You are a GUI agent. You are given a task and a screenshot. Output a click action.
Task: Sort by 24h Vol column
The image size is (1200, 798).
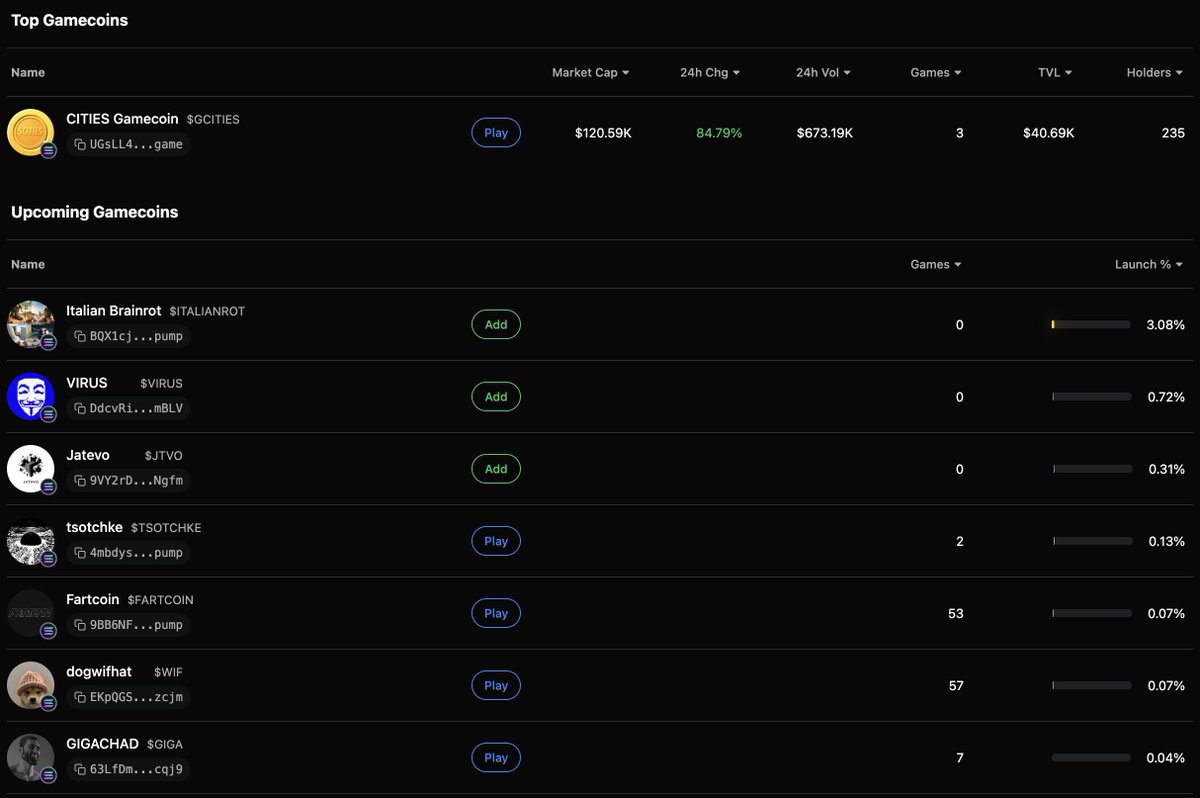coord(823,73)
